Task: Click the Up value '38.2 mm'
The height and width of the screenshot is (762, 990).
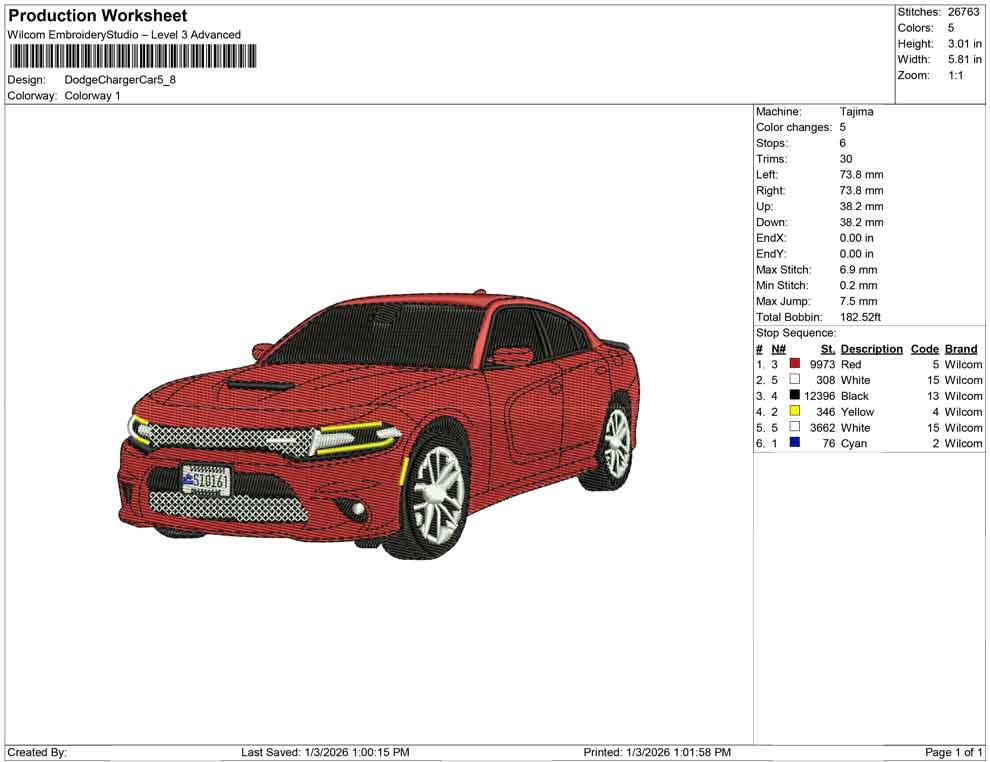Action: click(x=861, y=206)
